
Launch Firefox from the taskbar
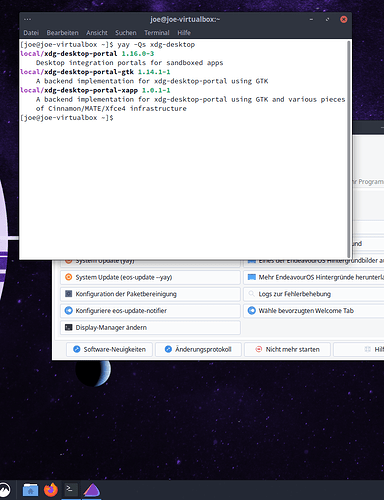tap(51, 490)
